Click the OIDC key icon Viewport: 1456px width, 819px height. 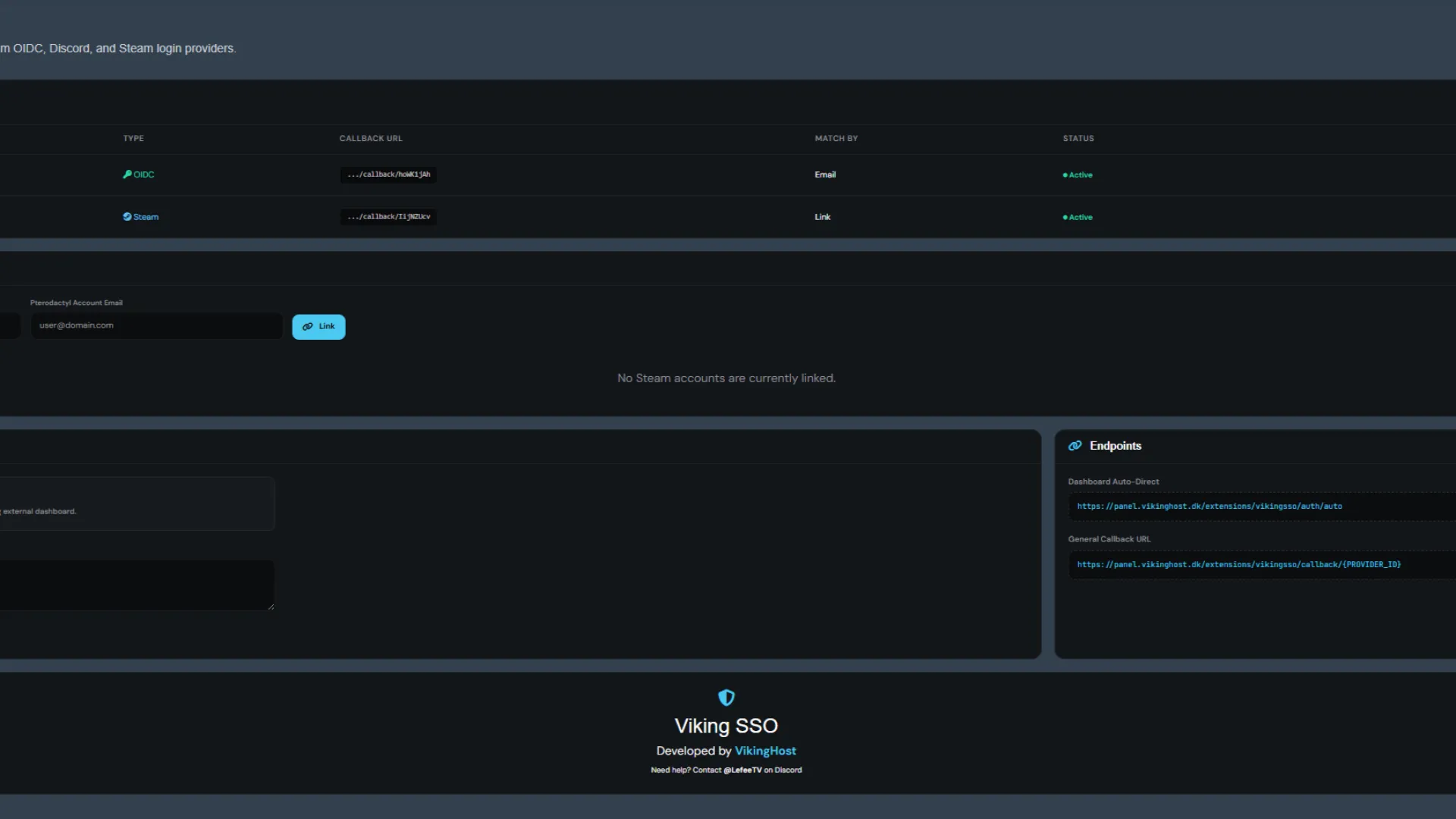tap(127, 174)
